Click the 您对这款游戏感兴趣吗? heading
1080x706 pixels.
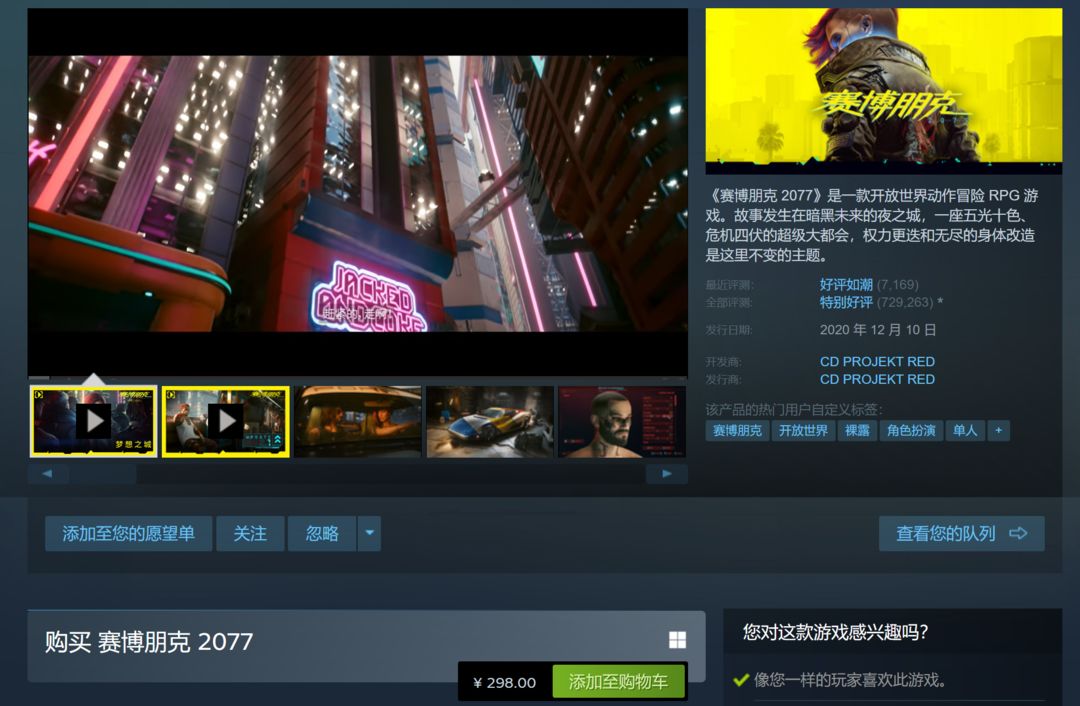[835, 632]
